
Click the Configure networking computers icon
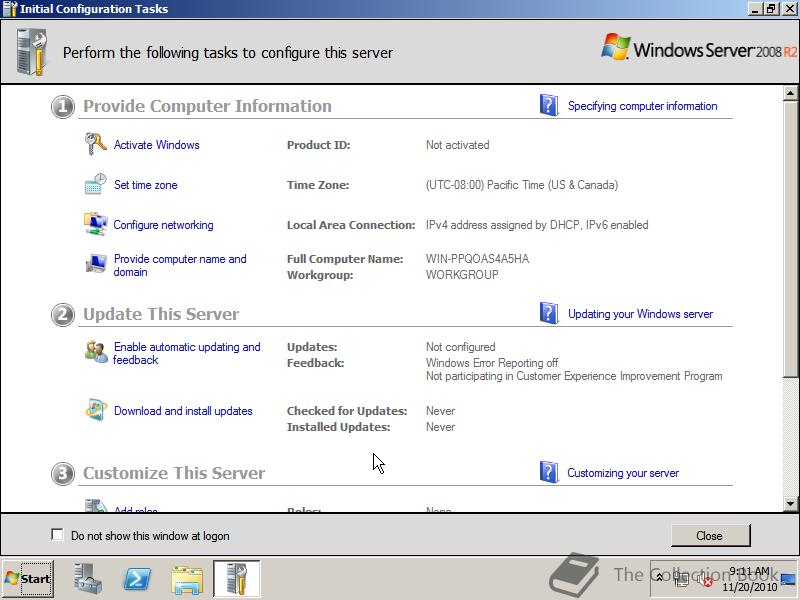pyautogui.click(x=95, y=224)
